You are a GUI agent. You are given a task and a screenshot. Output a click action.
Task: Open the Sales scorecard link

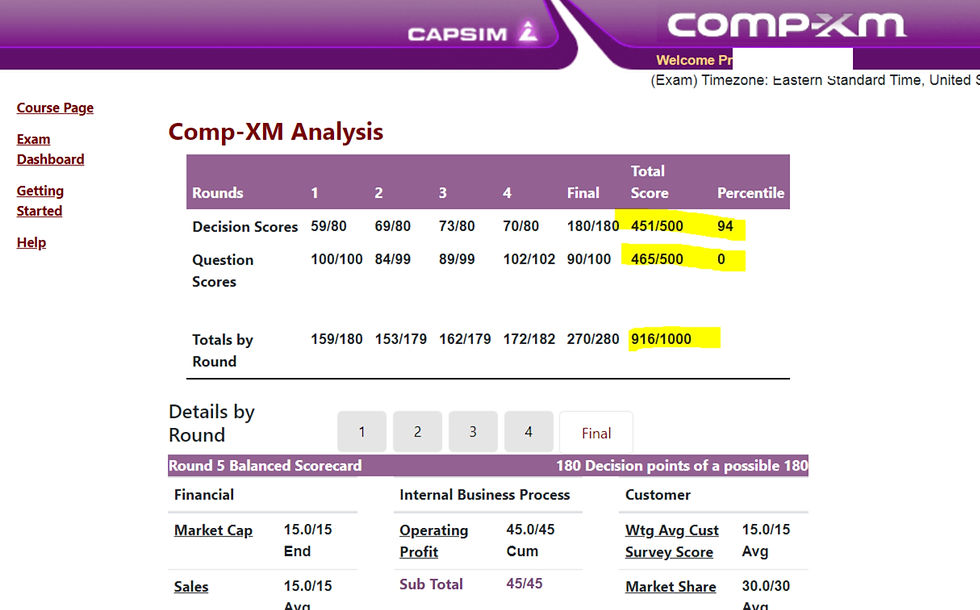191,587
